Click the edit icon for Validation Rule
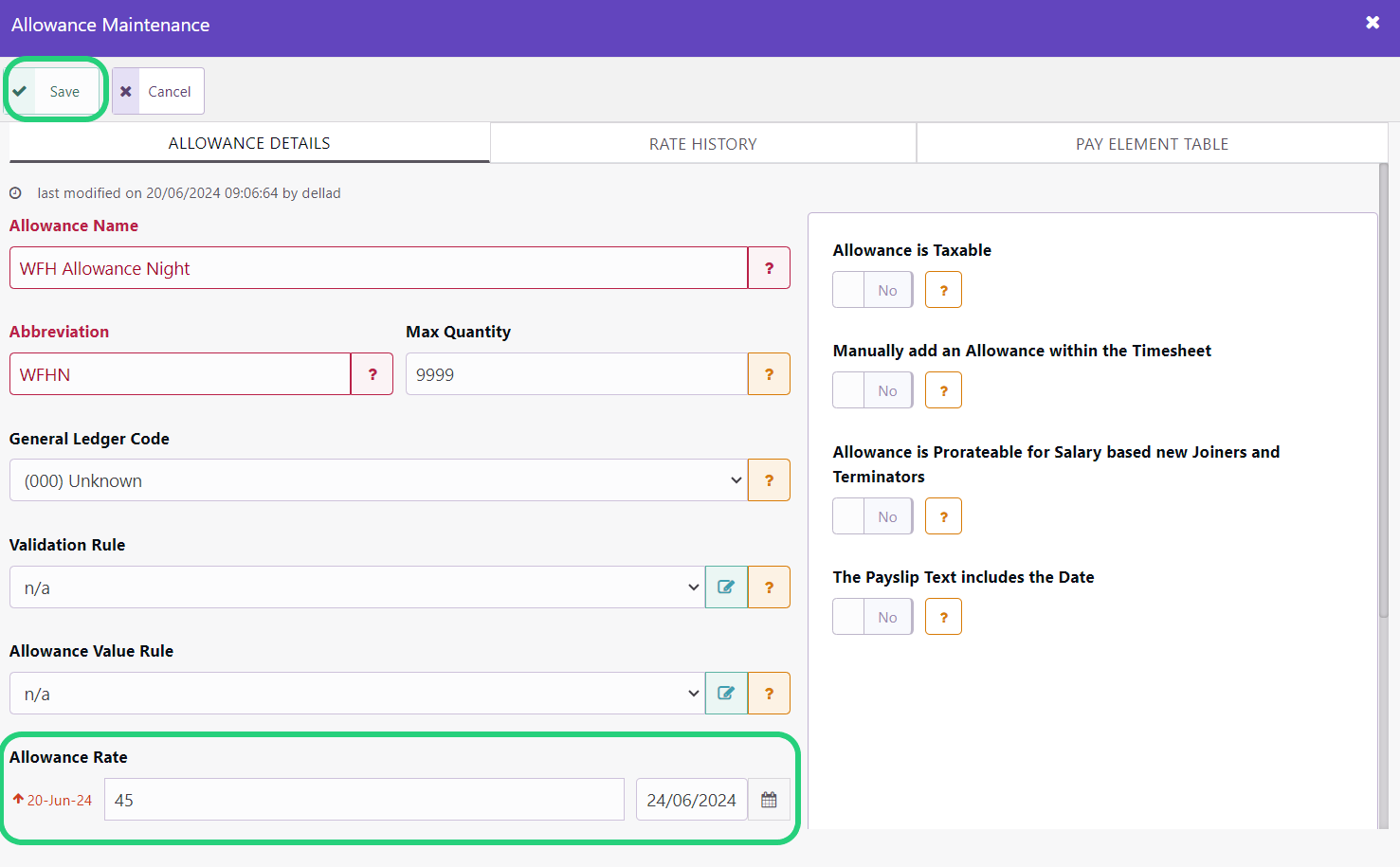The image size is (1400, 867). pos(726,587)
